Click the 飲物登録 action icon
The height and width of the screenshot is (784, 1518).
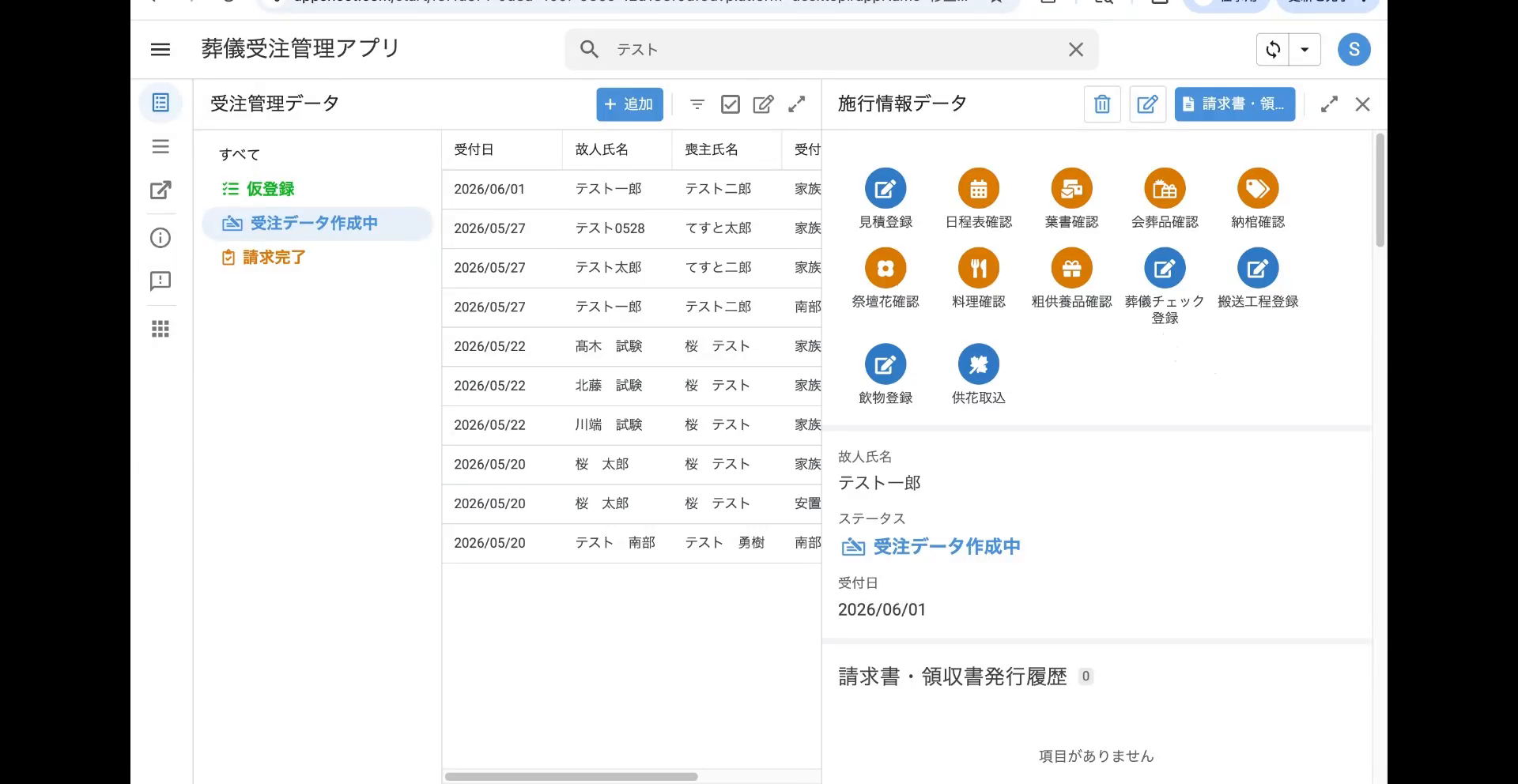click(885, 364)
